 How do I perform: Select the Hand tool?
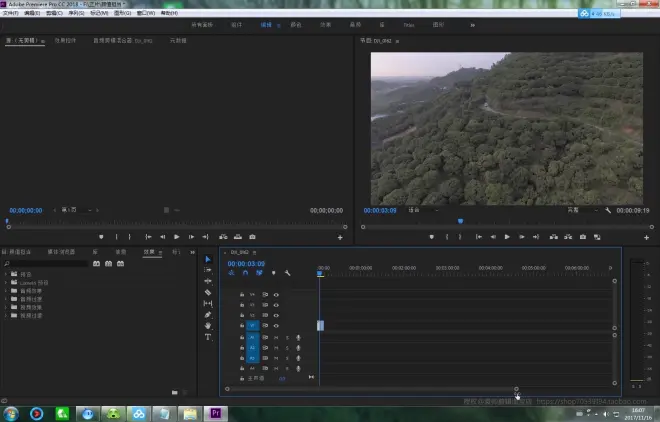point(208,326)
